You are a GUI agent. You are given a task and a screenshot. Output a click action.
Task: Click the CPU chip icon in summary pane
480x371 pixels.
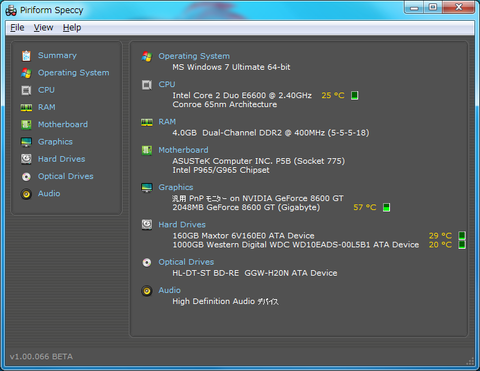coord(147,85)
